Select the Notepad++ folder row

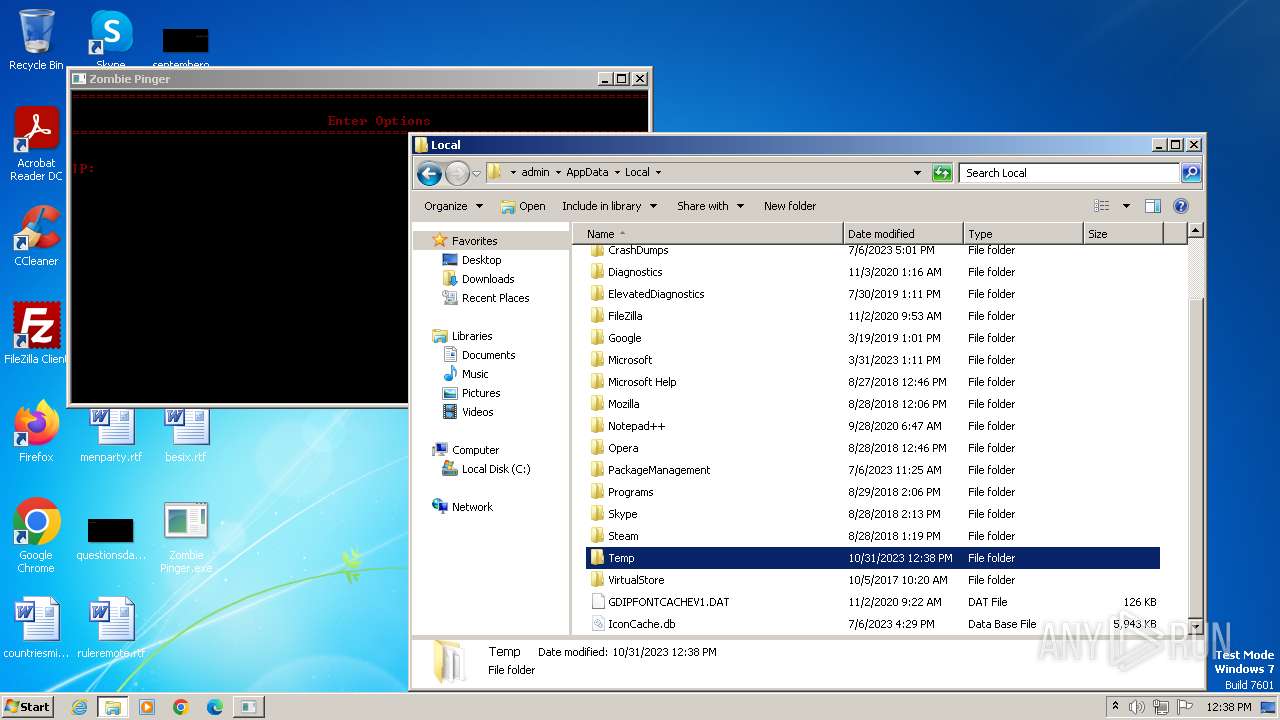click(x=873, y=426)
